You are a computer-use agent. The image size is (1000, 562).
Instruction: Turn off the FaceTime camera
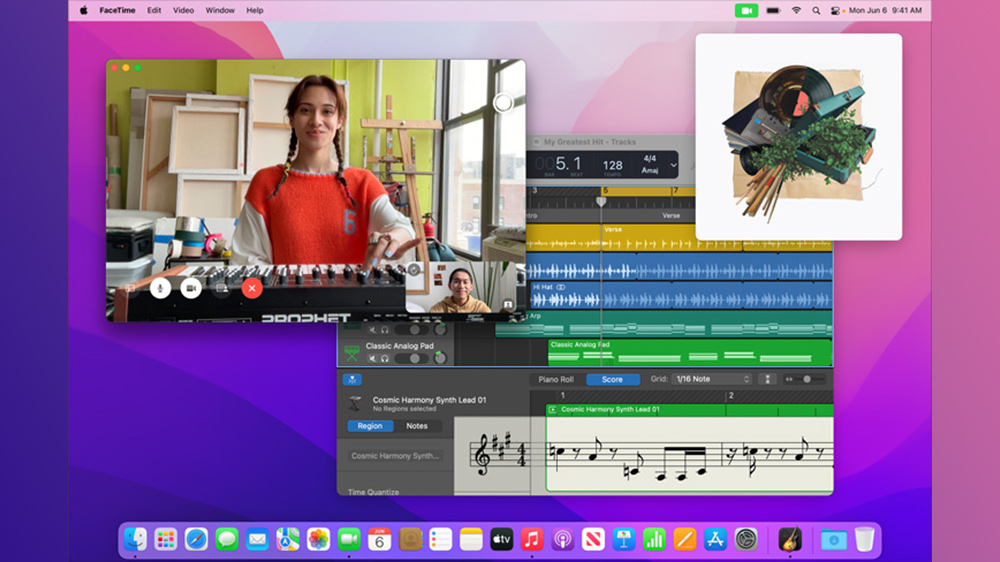191,288
